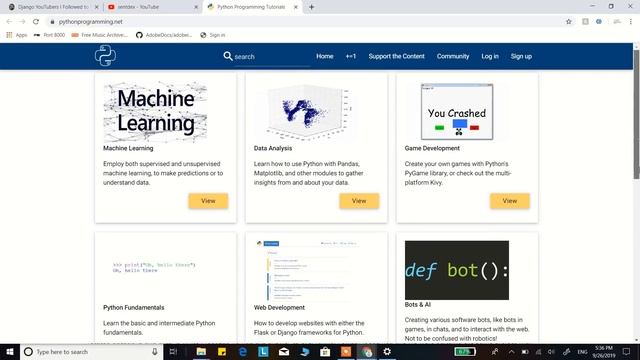Viewport: 640px width, 360px height.
Task: Click the site search input field
Action: pyautogui.click(x=271, y=57)
